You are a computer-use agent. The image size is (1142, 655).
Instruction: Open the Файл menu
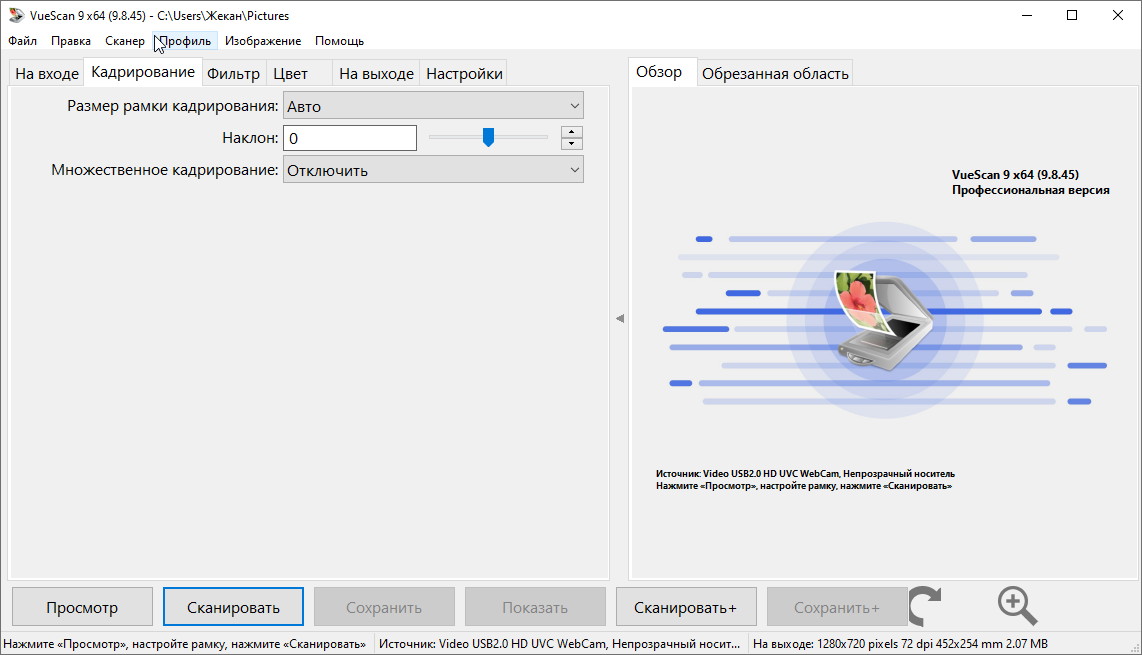click(x=23, y=41)
